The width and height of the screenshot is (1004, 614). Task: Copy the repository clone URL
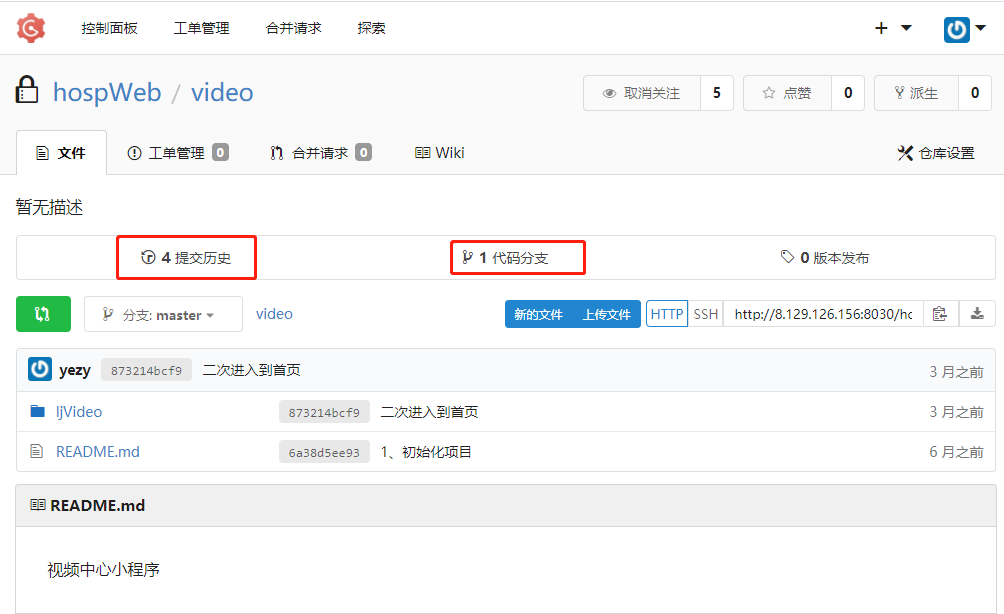pyautogui.click(x=939, y=314)
